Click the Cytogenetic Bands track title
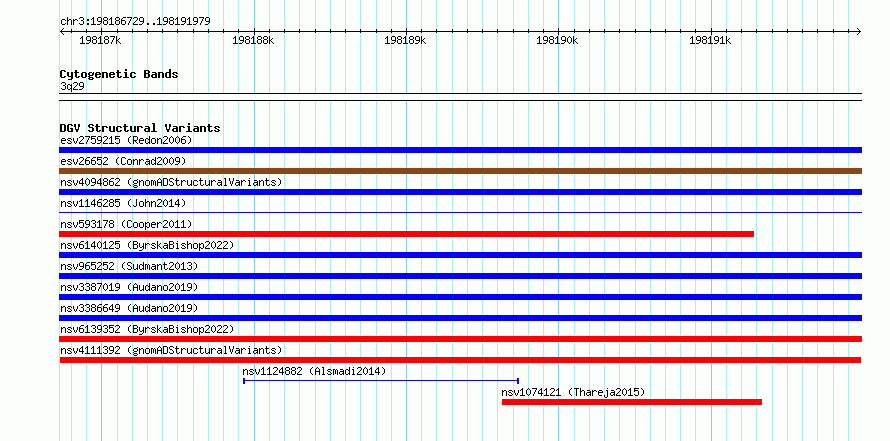The height and width of the screenshot is (441, 890). point(119,74)
